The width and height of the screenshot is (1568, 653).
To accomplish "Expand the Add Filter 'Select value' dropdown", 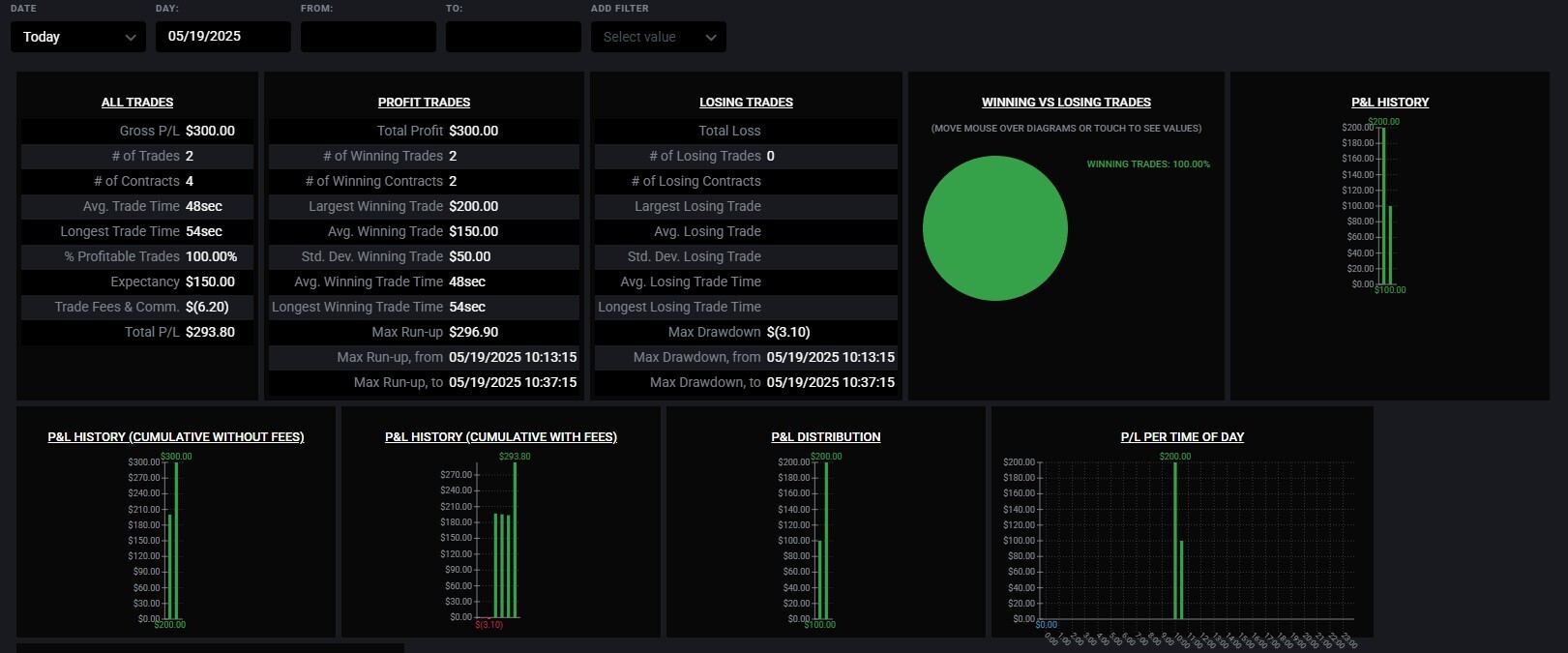I will [x=658, y=37].
